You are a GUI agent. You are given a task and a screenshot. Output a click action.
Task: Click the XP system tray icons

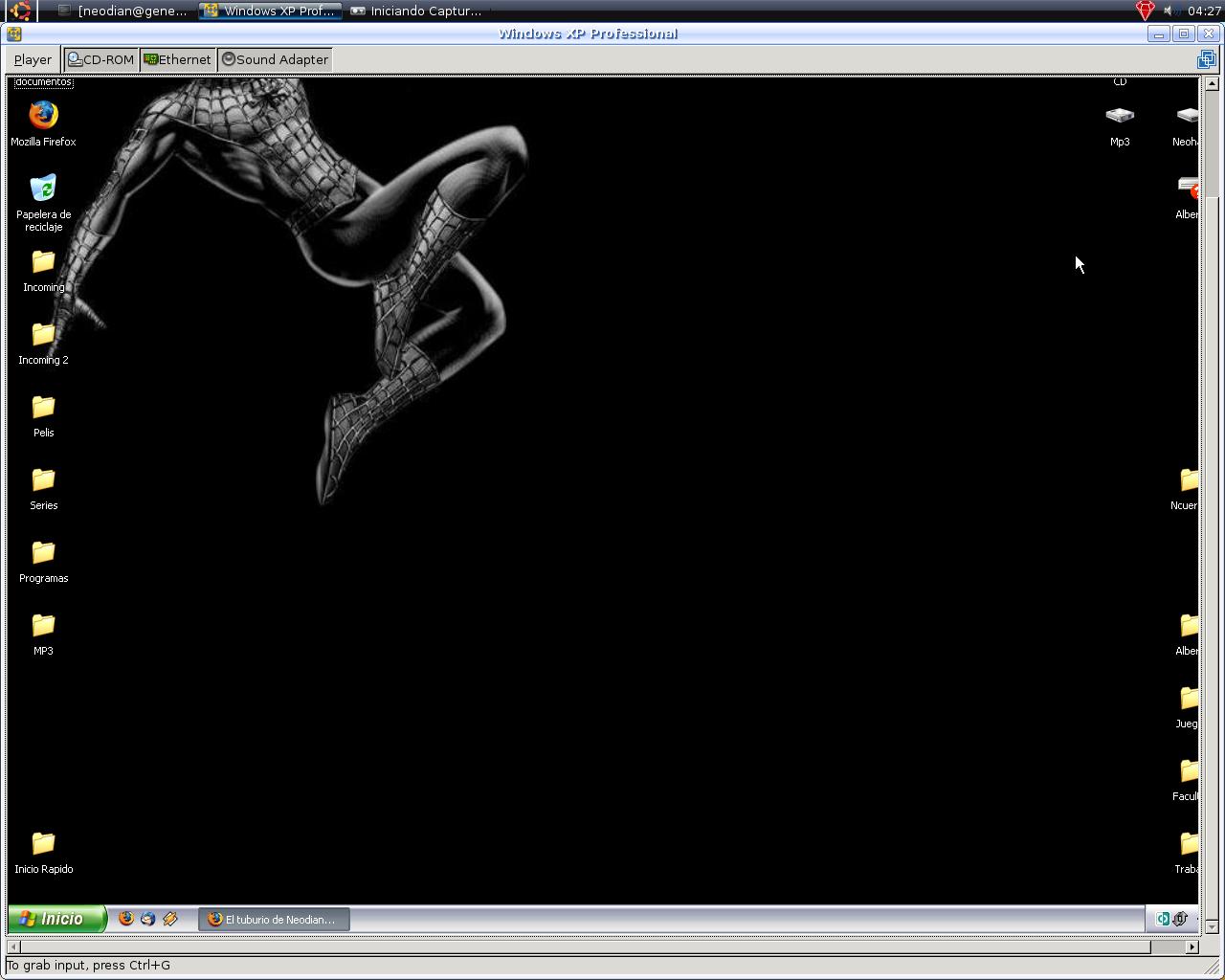pos(1172,919)
